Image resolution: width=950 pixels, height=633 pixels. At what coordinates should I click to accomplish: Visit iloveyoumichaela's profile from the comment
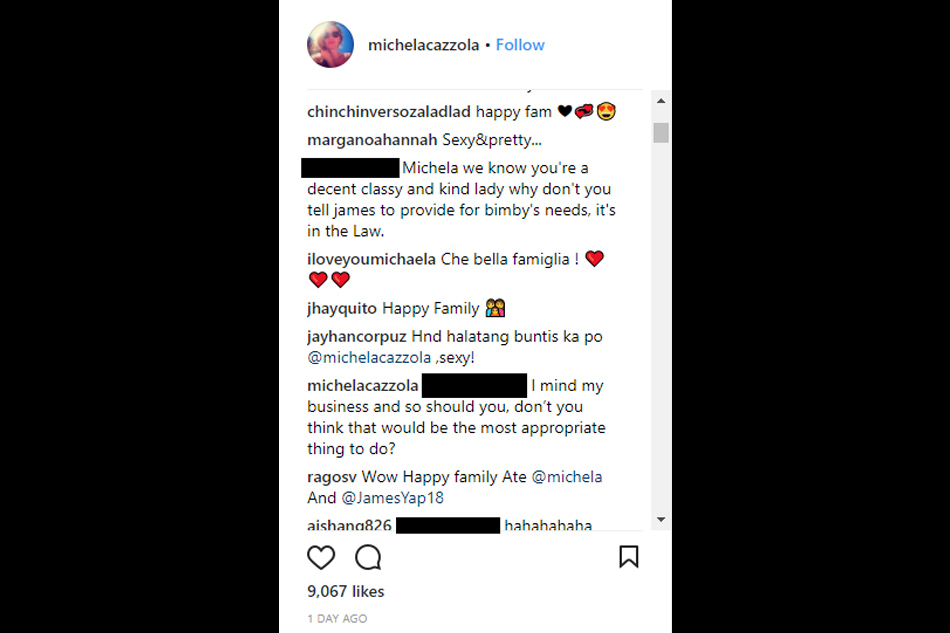[x=371, y=259]
